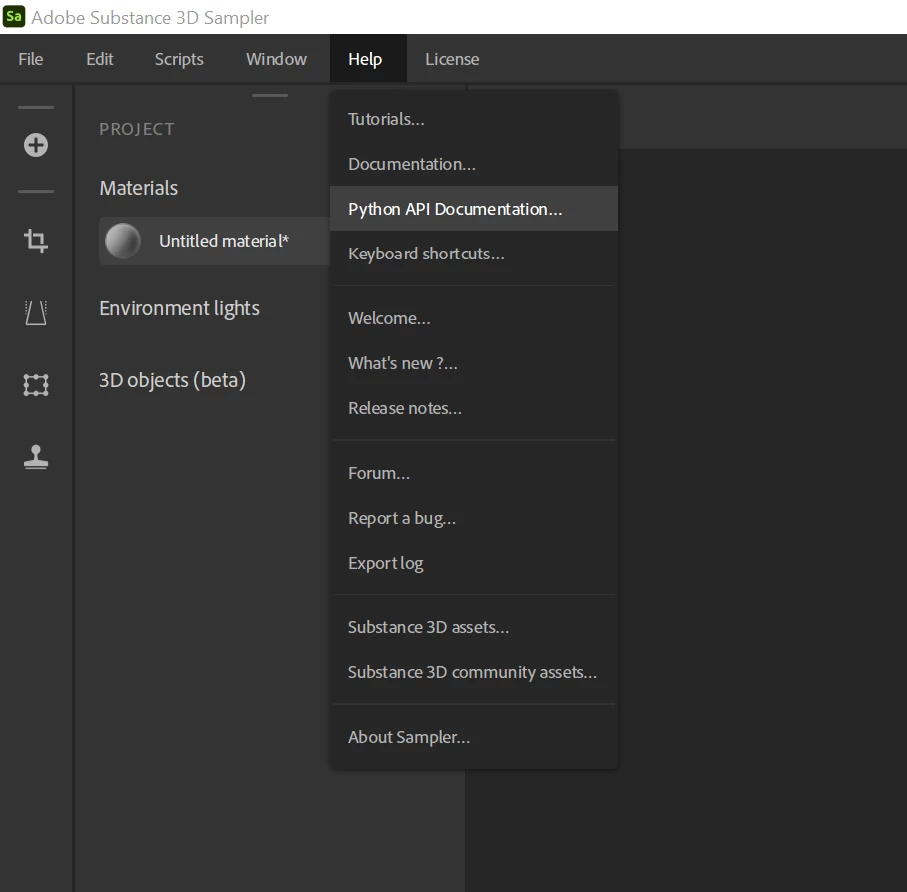Screen dimensions: 907x892
Task: Select What's new ?... menu item
Action: 474,363
